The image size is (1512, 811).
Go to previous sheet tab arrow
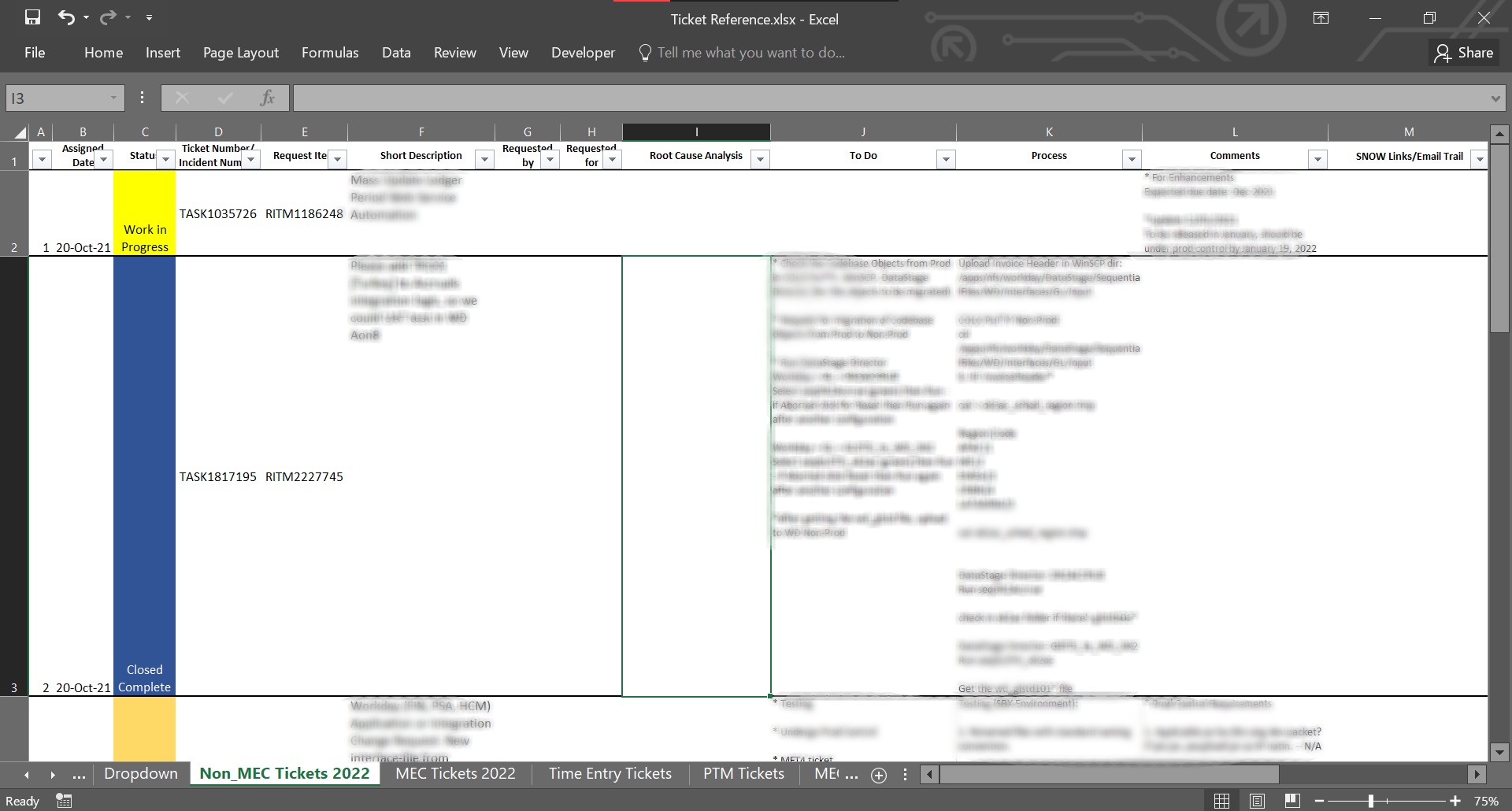pyautogui.click(x=26, y=775)
